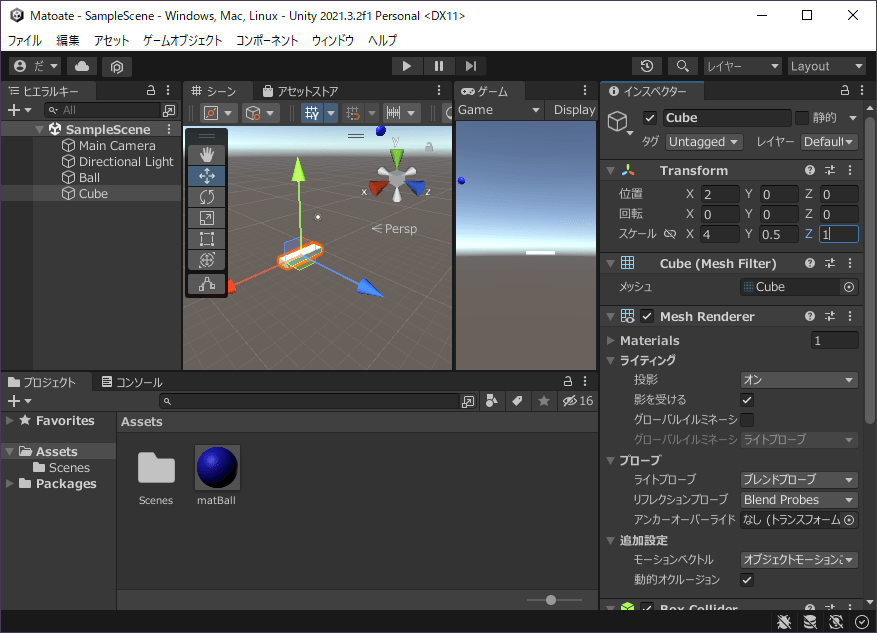Screen dimensions: 877x633
Task: Toggle Cube object active checkbox
Action: [649, 118]
